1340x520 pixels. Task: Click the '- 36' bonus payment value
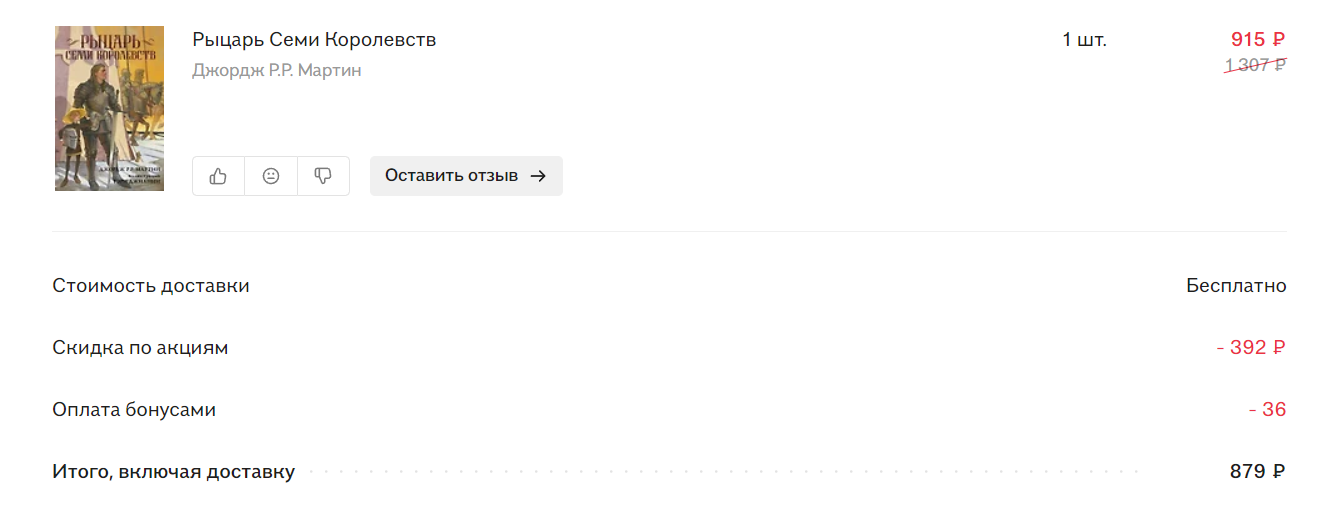(x=1267, y=410)
